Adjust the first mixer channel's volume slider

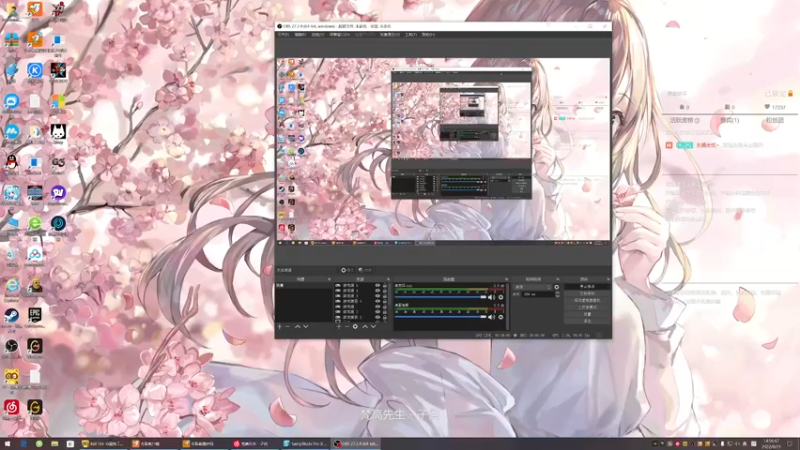tap(440, 297)
